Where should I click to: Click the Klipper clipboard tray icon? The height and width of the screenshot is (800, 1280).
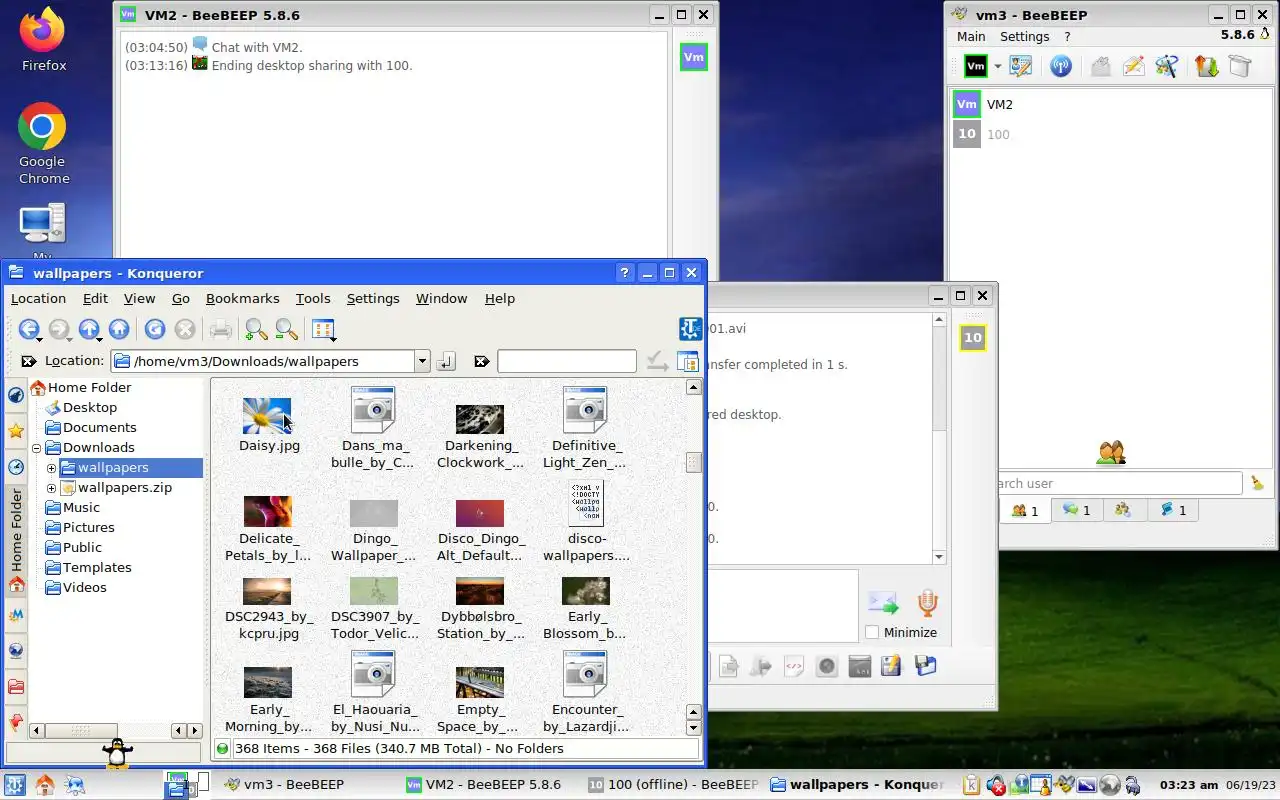point(972,785)
